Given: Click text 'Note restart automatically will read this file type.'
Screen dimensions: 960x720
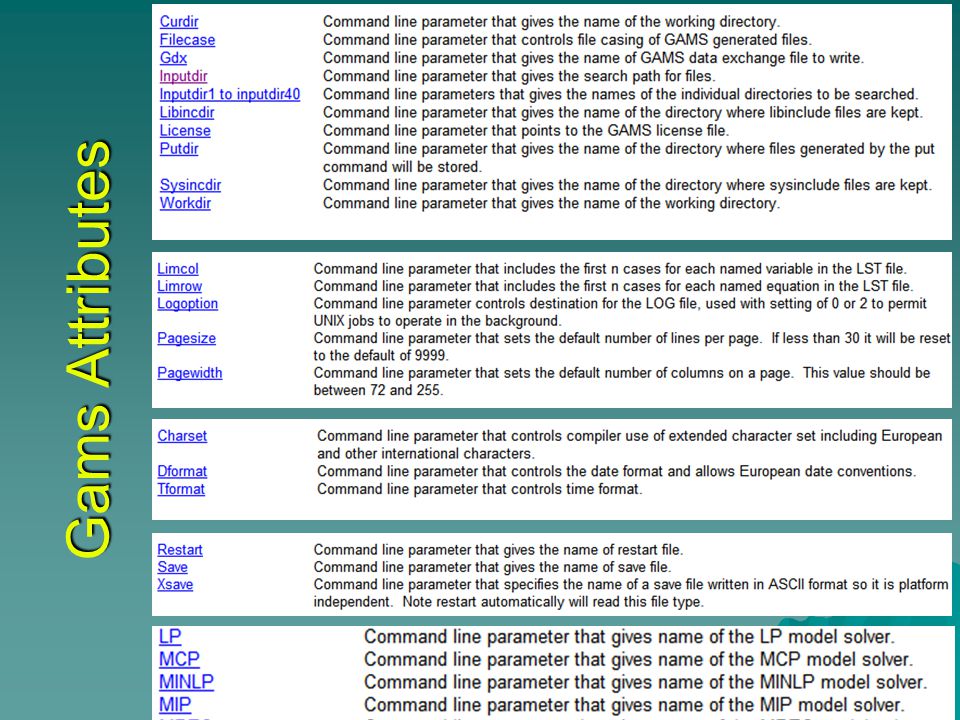Looking at the screenshot, I should pyautogui.click(x=553, y=602).
